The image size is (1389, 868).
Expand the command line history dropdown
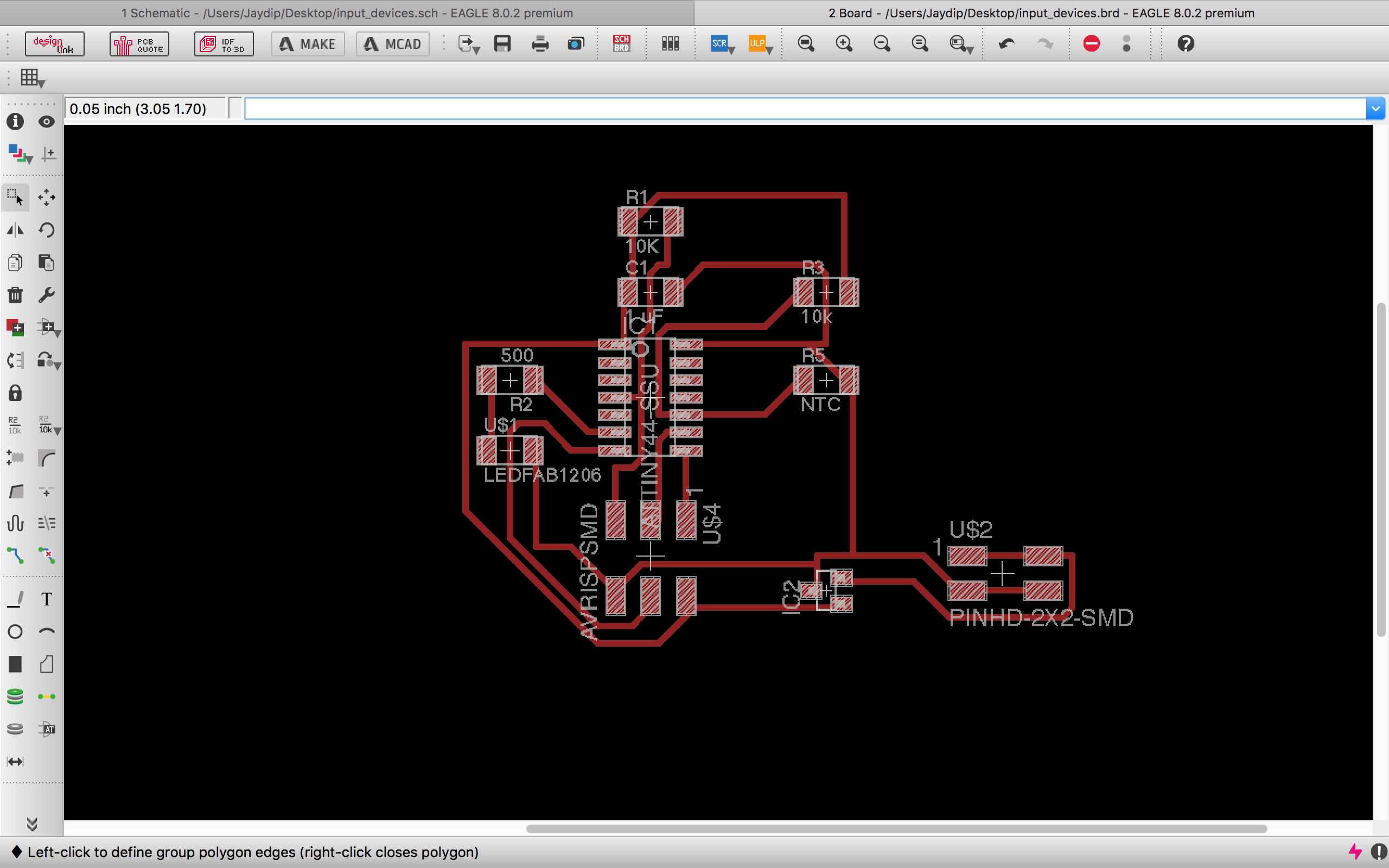1375,108
